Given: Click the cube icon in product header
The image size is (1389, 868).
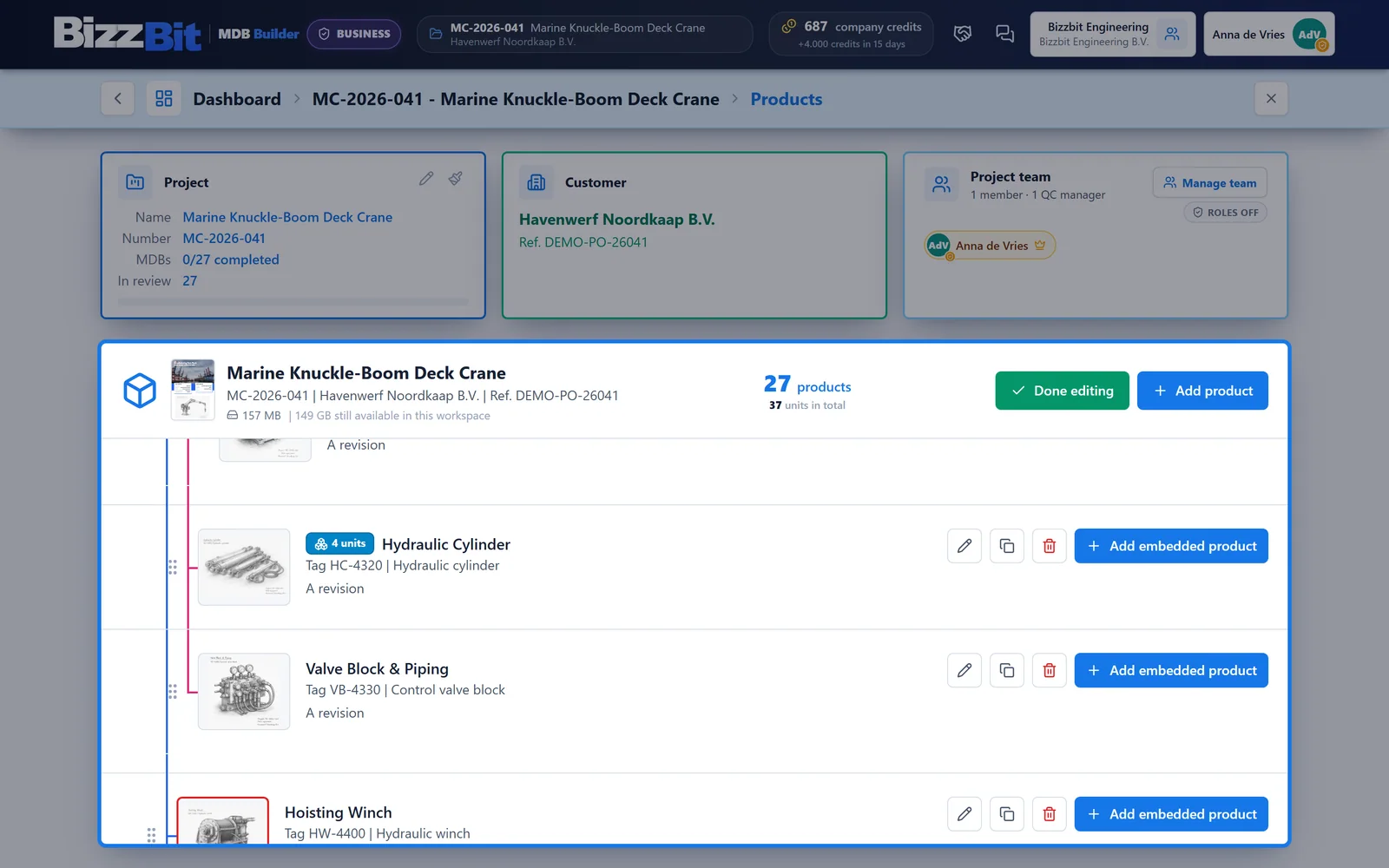Looking at the screenshot, I should pyautogui.click(x=140, y=391).
